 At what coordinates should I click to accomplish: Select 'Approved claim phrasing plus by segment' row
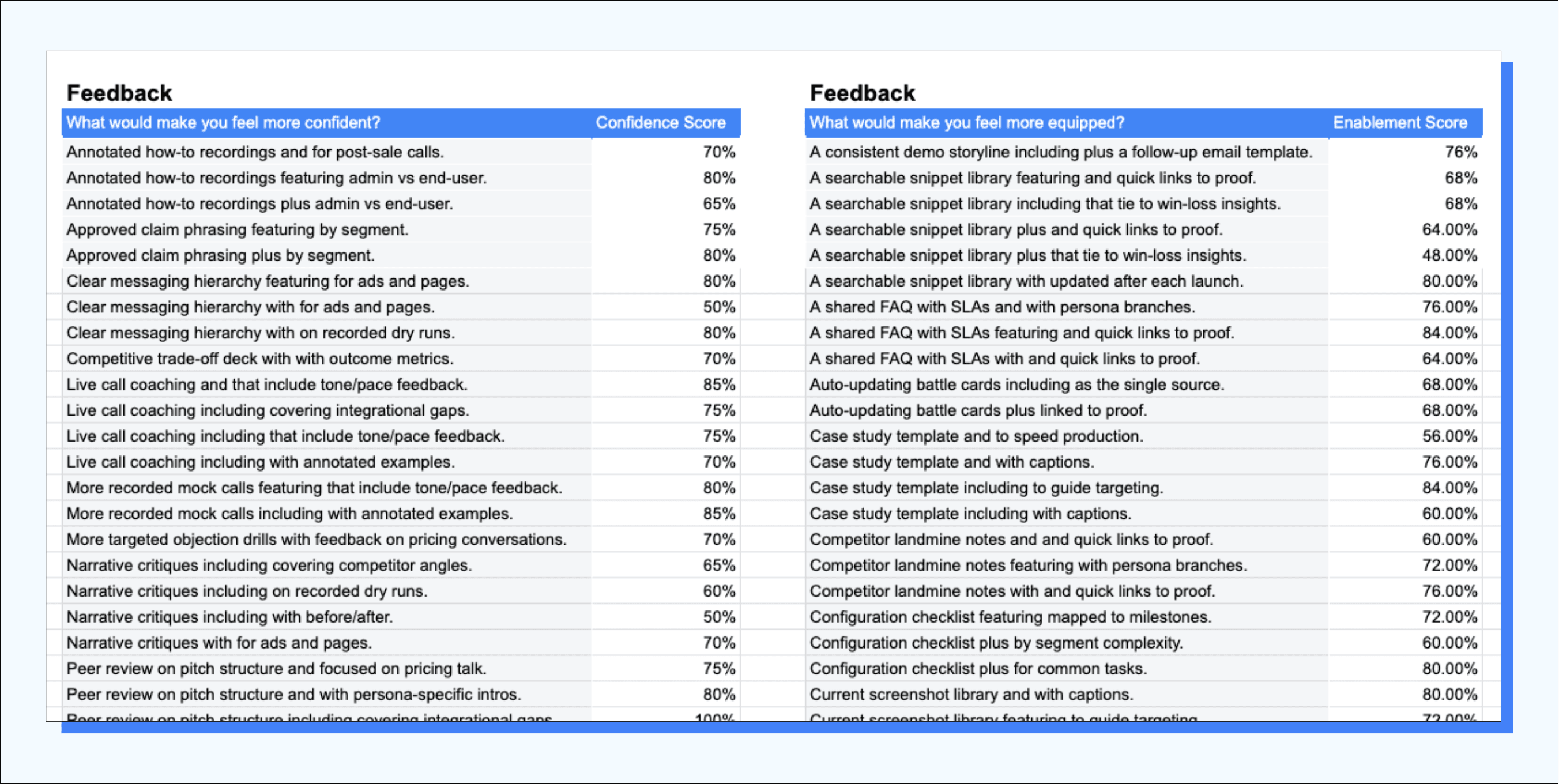pos(220,255)
